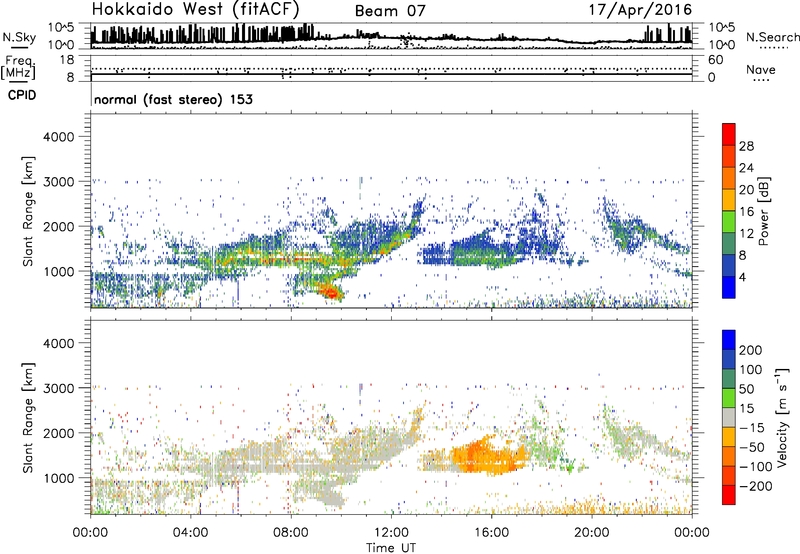The height and width of the screenshot is (554, 800).
Task: Pick the light green segment of the Power colorbar
Action: click(x=729, y=222)
